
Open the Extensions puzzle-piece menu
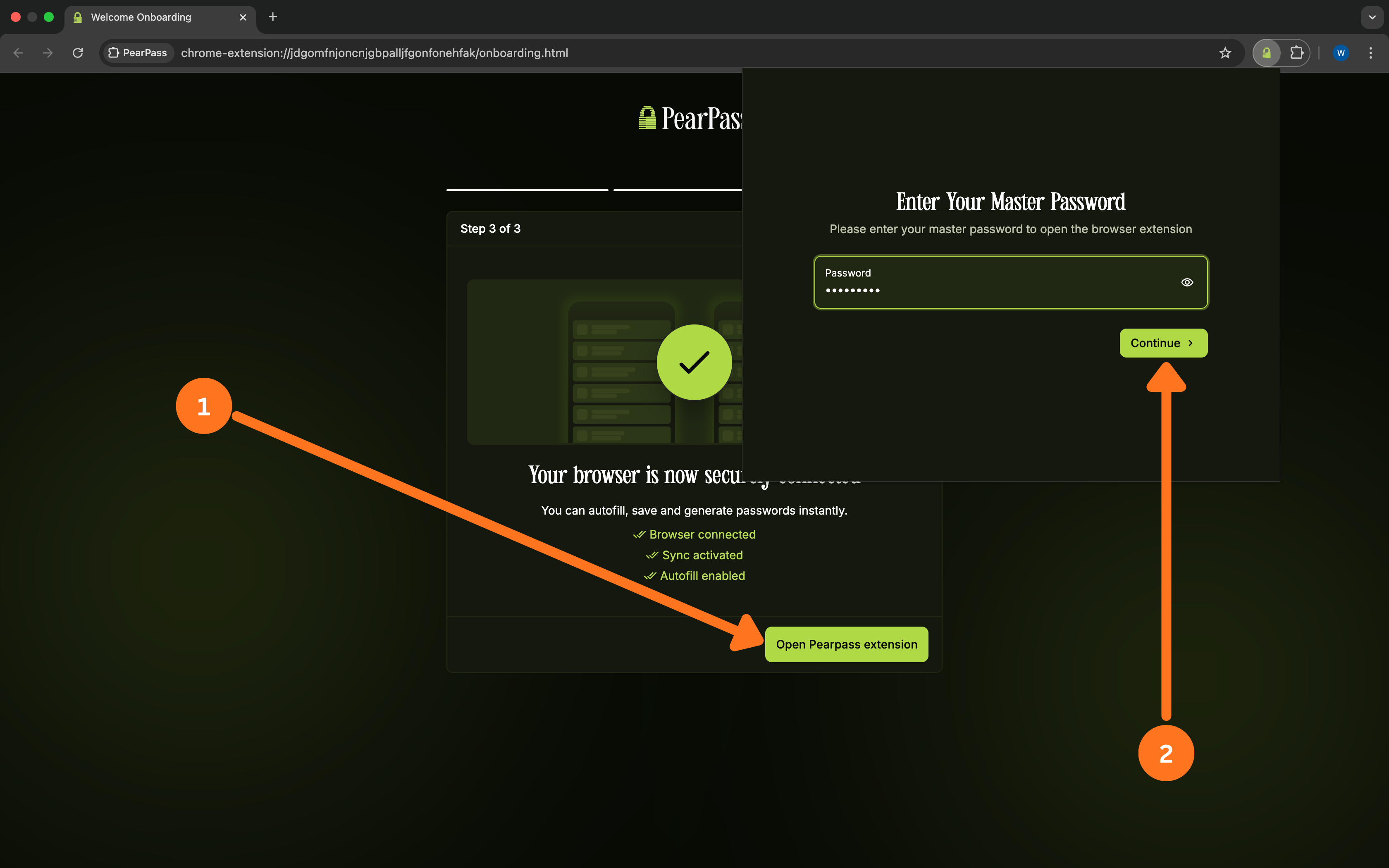tap(1296, 53)
